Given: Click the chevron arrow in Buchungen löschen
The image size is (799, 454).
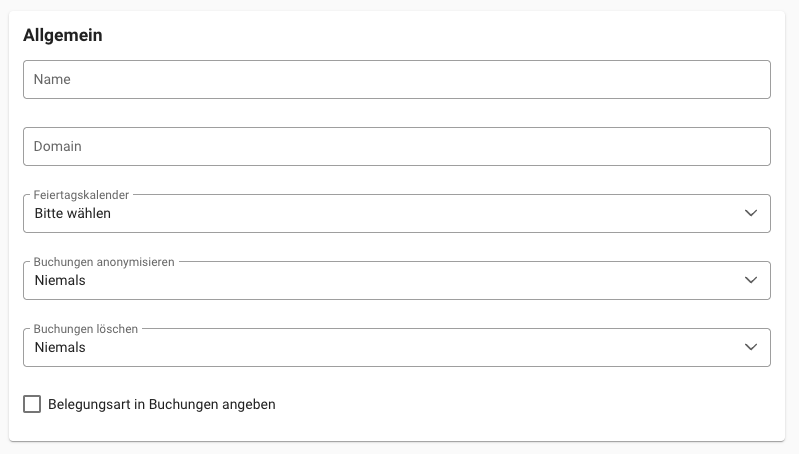Looking at the screenshot, I should click(x=752, y=348).
